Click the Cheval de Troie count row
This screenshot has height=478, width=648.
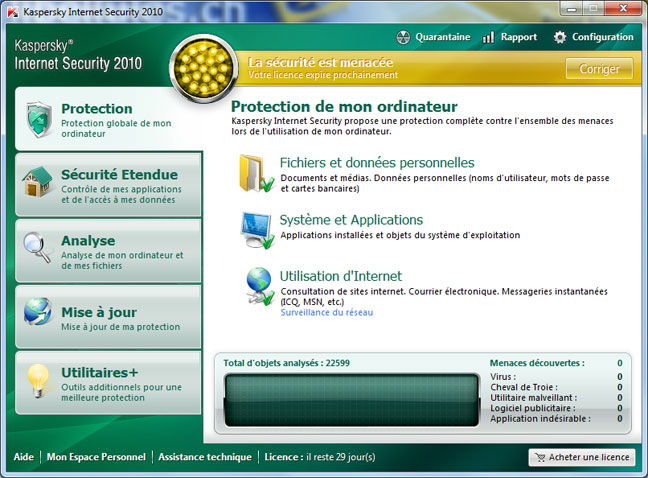click(556, 387)
